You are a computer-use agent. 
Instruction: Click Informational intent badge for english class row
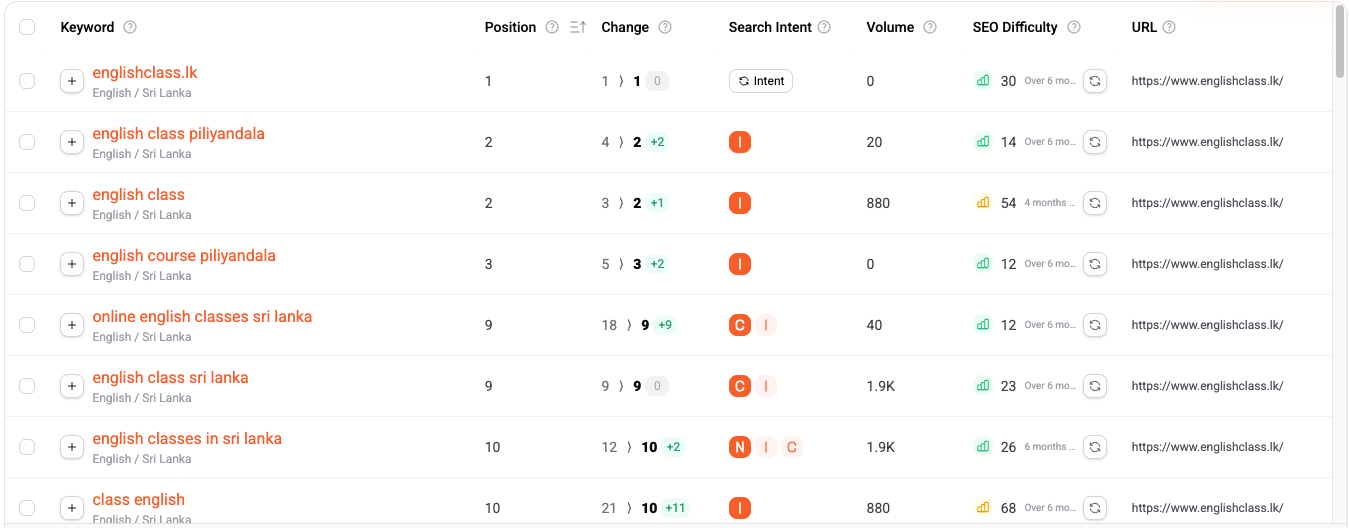pos(740,203)
